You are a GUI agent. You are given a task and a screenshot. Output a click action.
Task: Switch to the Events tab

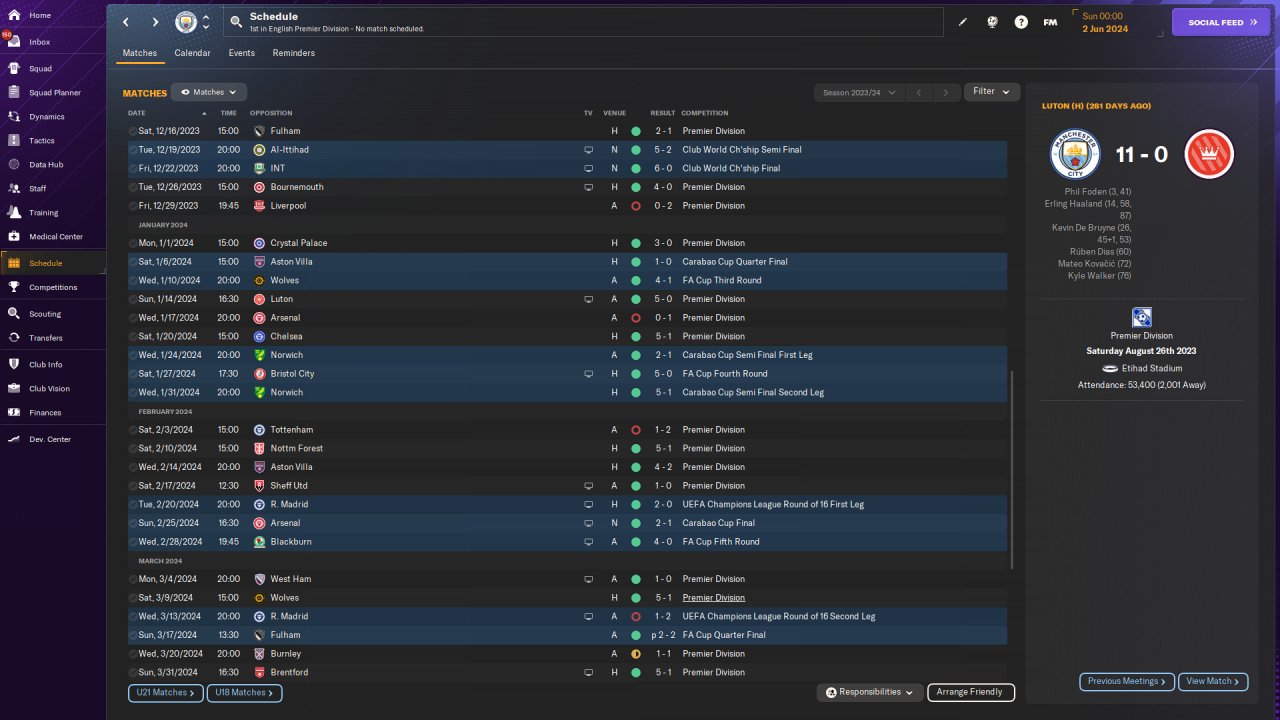click(x=241, y=53)
